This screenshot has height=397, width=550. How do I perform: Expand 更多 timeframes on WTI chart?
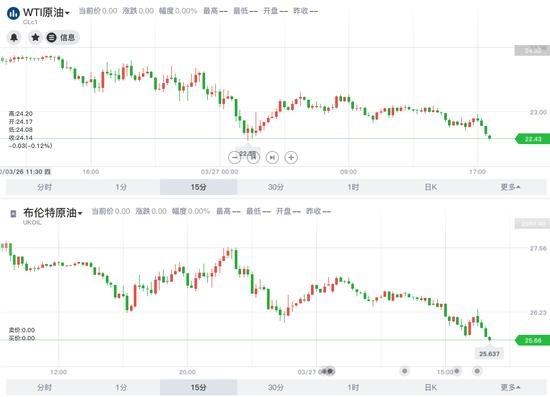[x=510, y=187]
